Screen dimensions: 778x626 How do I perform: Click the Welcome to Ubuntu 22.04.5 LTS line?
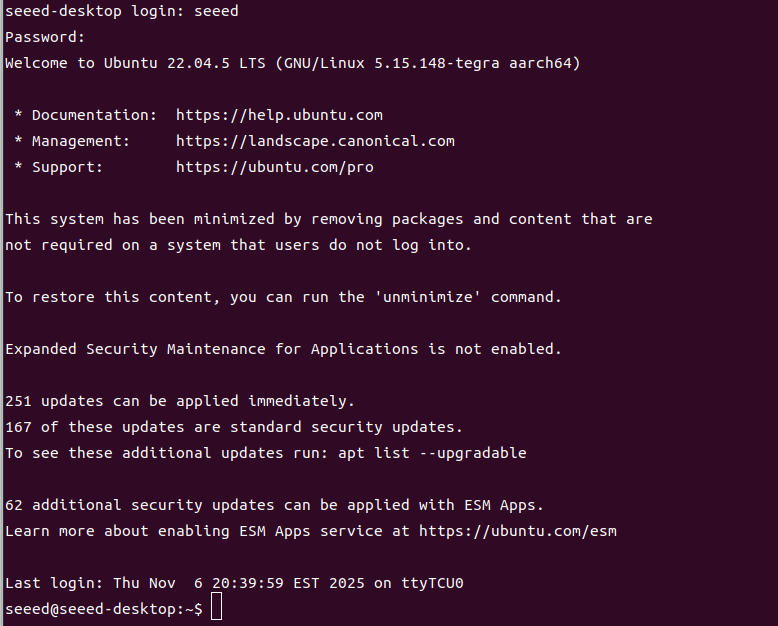pyautogui.click(x=292, y=63)
